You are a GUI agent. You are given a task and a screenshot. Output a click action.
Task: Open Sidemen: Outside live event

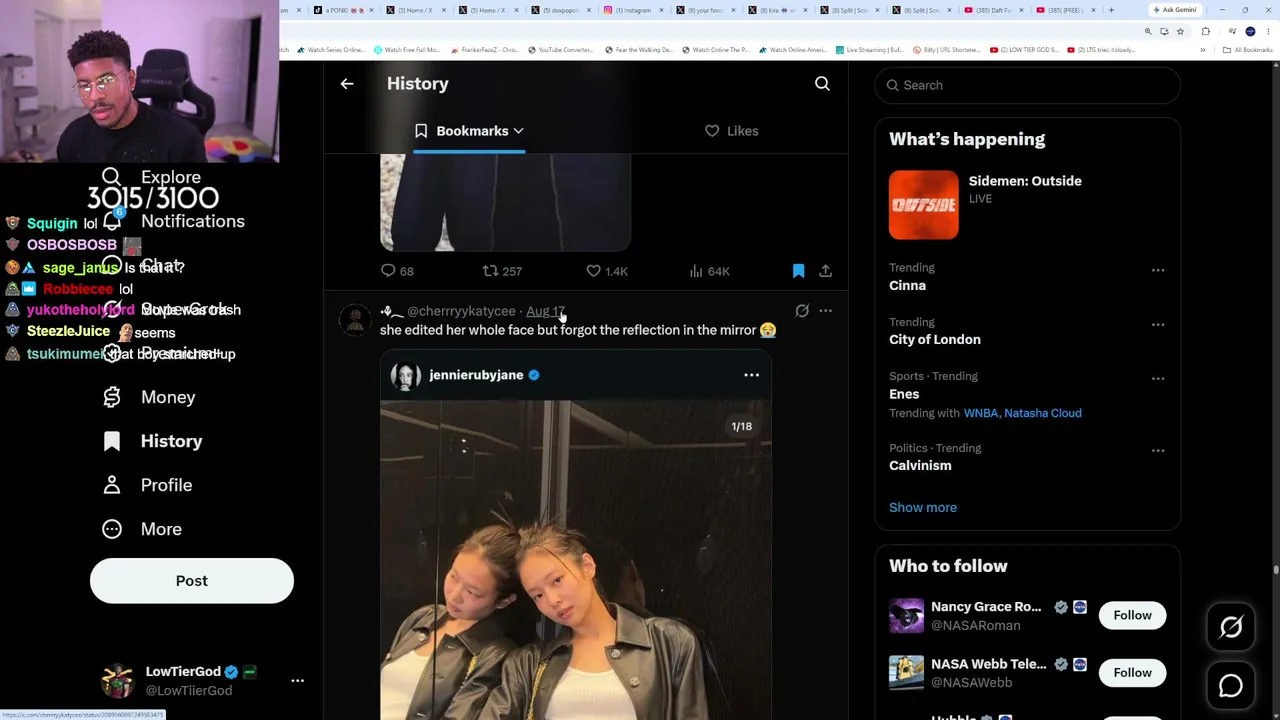point(1025,181)
